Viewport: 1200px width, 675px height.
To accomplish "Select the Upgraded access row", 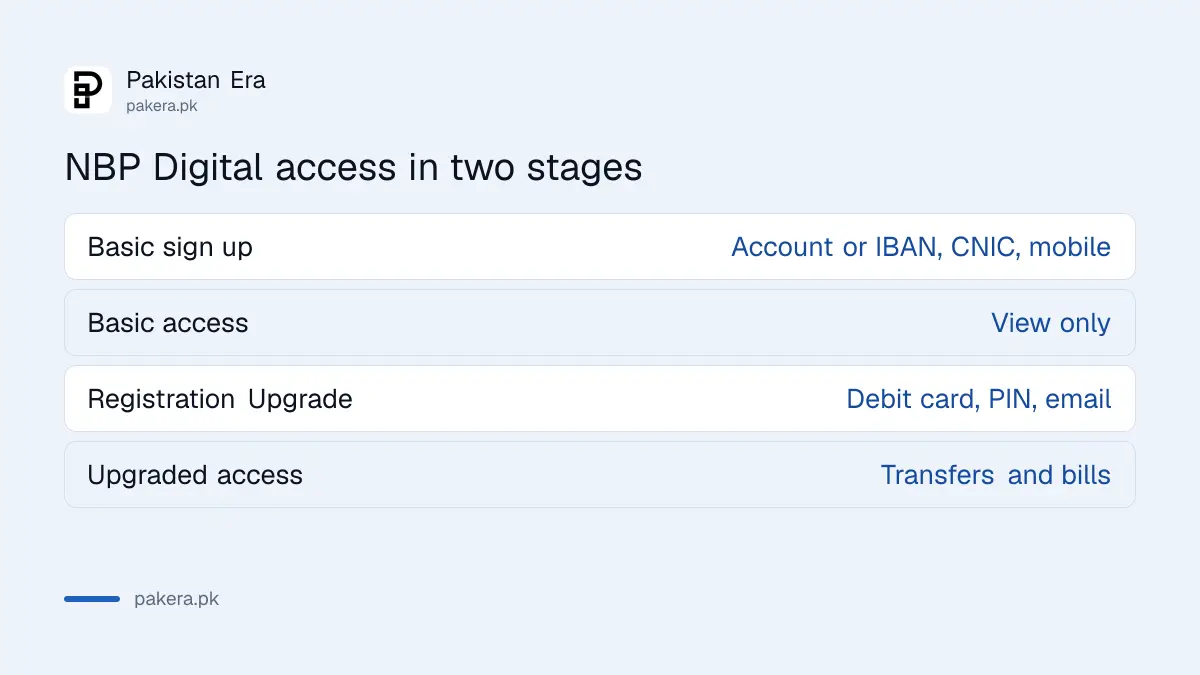I will [x=600, y=474].
